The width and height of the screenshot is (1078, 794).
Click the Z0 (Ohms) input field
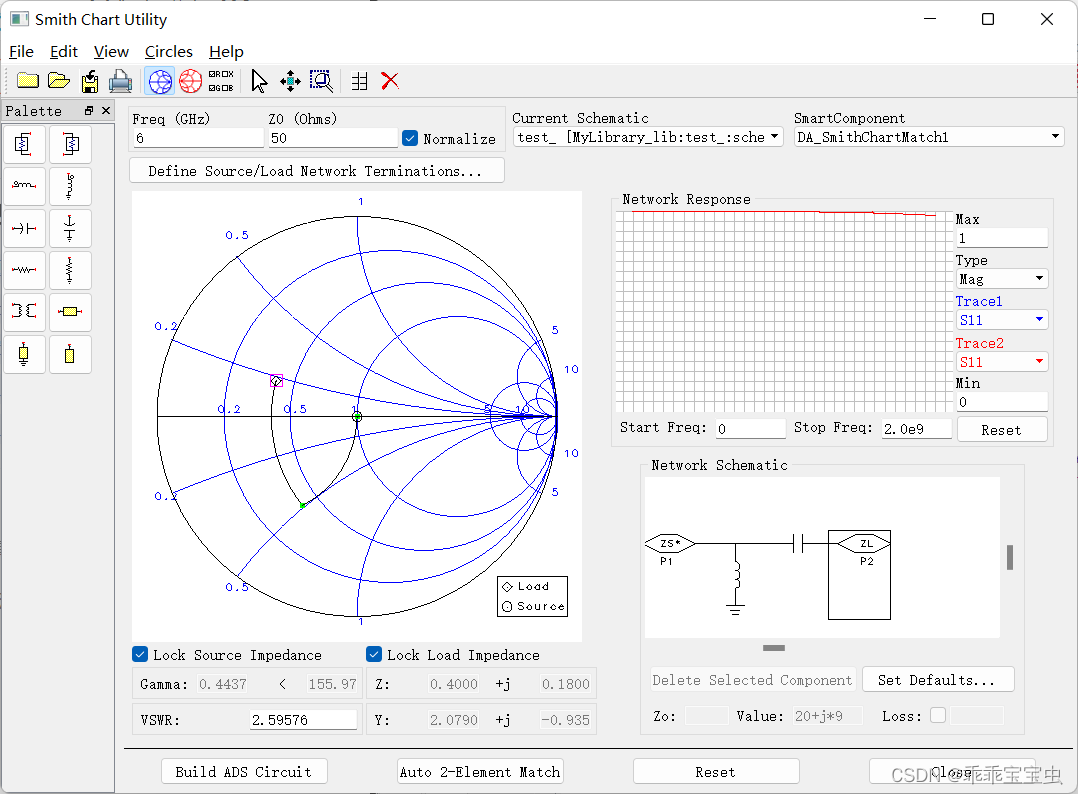point(333,138)
